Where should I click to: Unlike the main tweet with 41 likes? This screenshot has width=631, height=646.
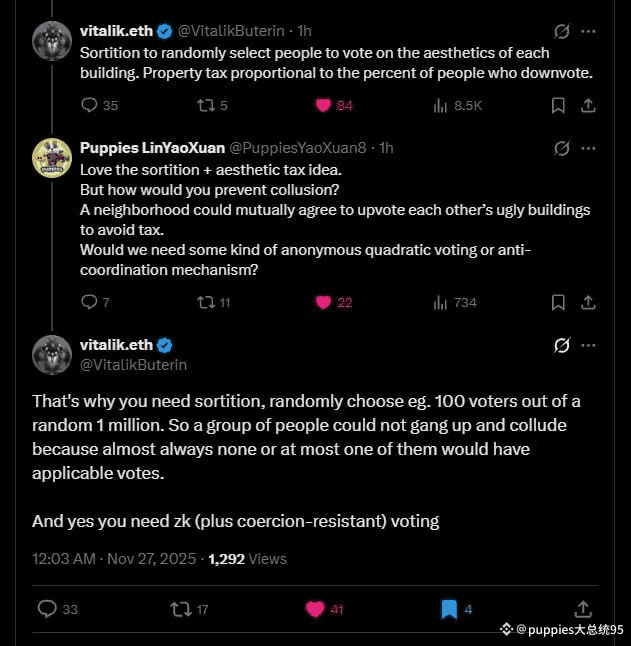click(x=316, y=608)
